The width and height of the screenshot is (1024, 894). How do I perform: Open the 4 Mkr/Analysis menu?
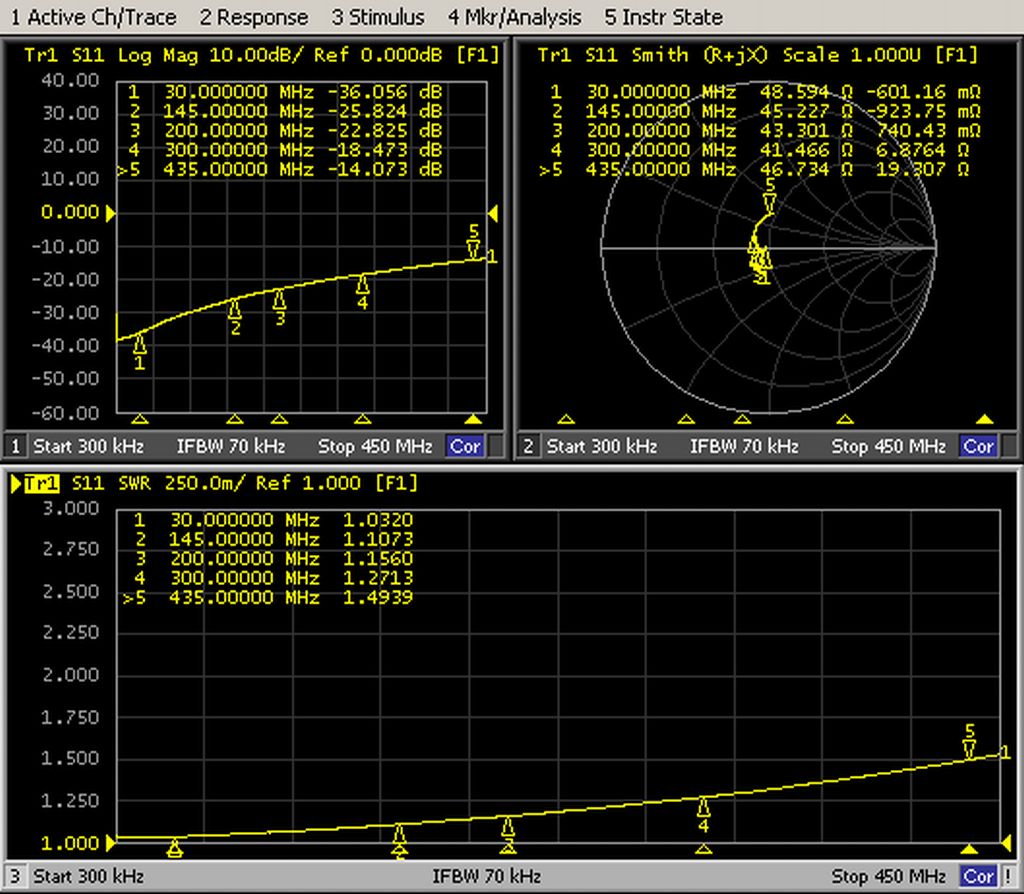(x=514, y=17)
